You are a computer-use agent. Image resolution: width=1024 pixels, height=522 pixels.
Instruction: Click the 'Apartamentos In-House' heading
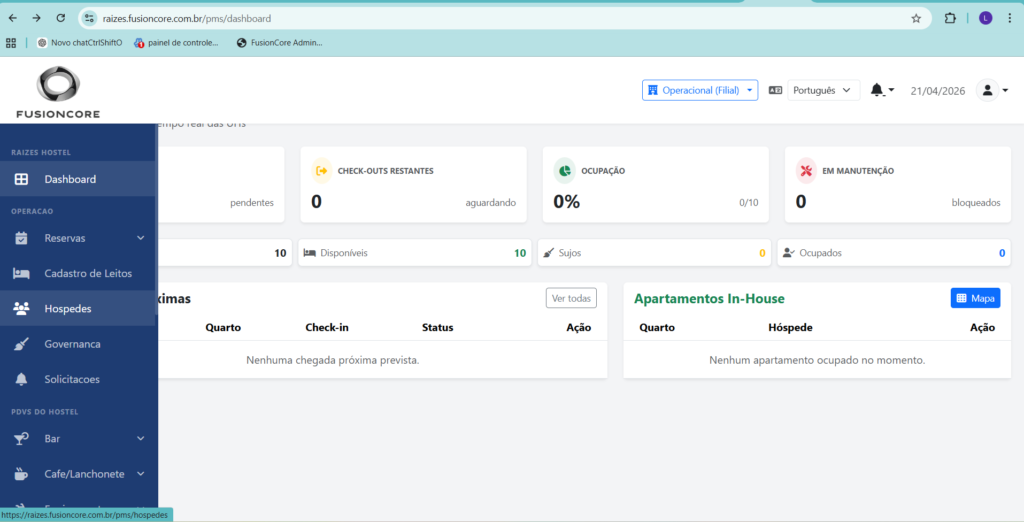709,299
